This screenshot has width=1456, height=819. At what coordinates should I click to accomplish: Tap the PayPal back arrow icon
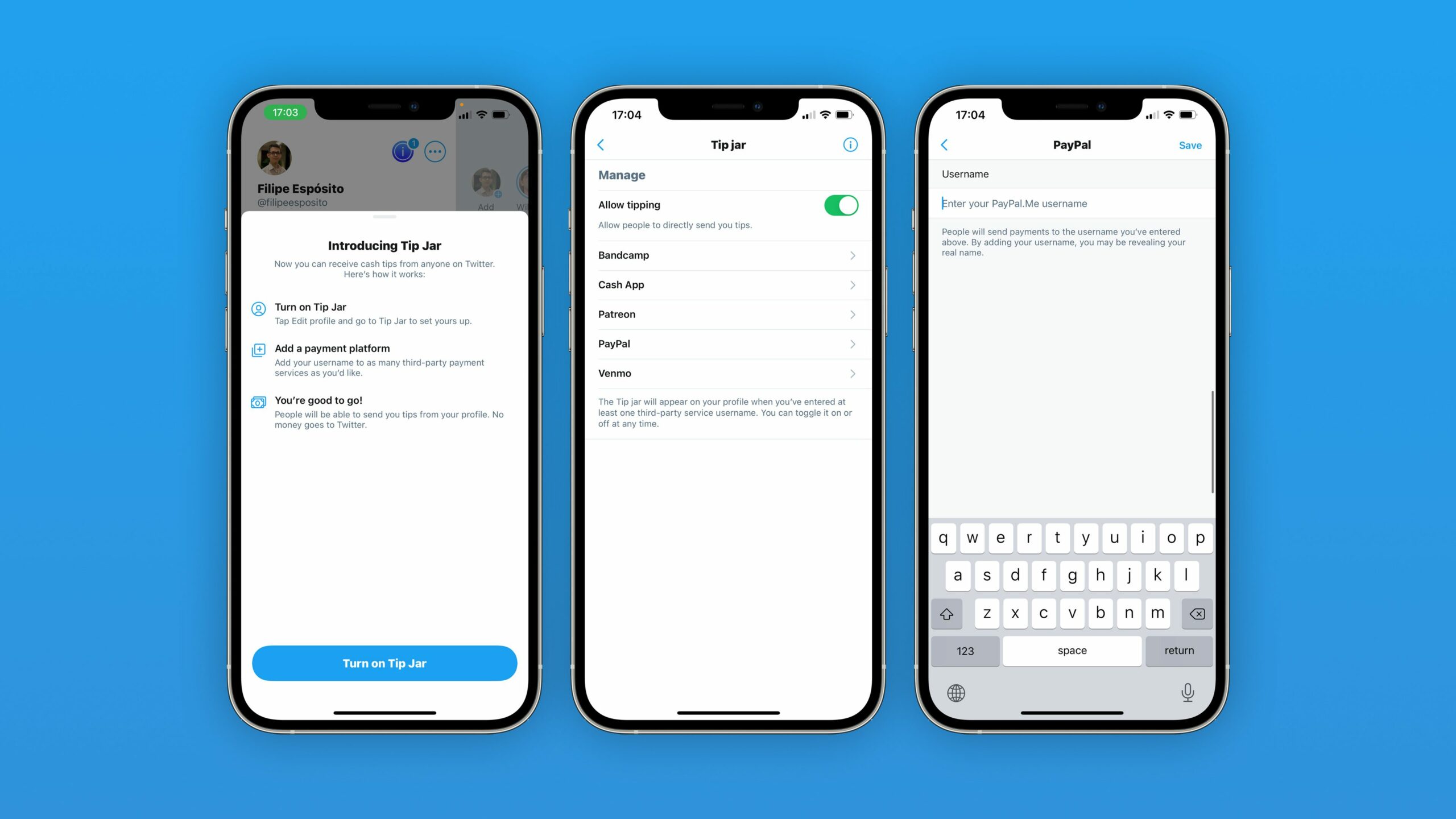pyautogui.click(x=945, y=145)
